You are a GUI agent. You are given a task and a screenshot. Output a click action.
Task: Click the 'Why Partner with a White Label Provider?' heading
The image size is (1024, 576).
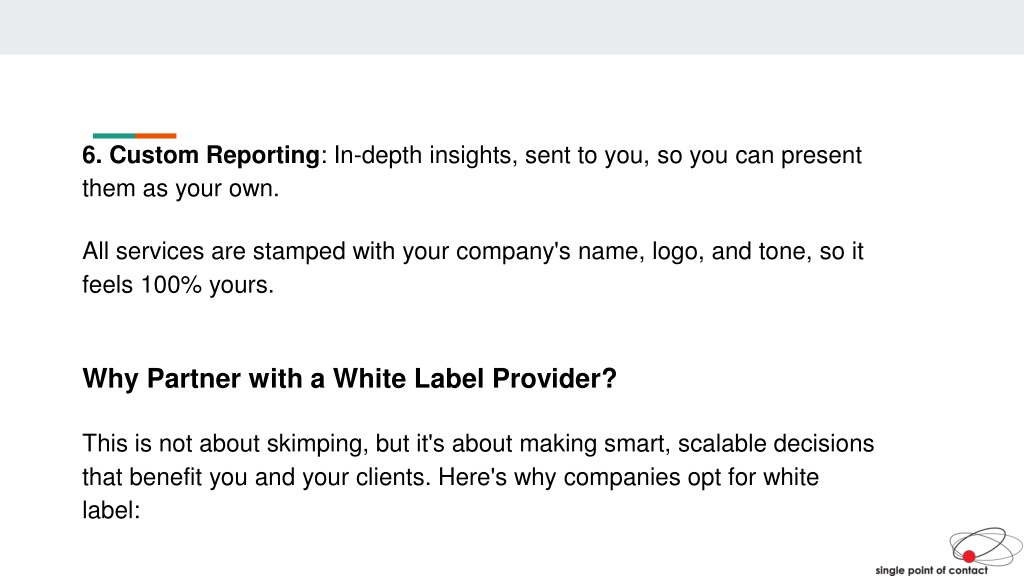click(x=349, y=379)
